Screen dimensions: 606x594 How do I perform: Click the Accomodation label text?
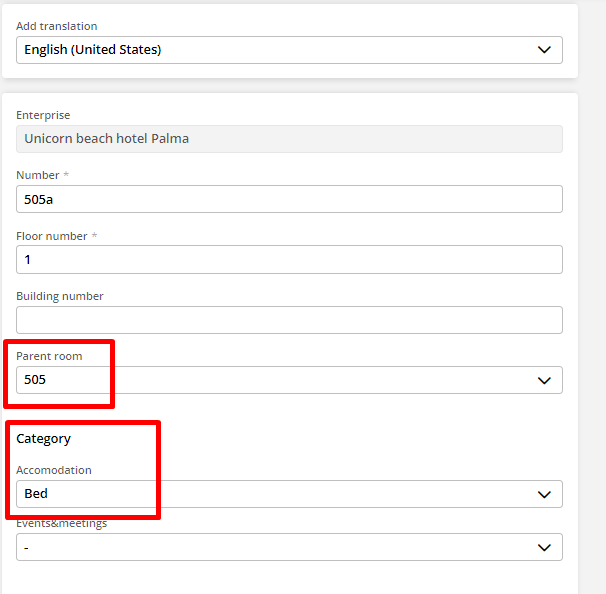pyautogui.click(x=54, y=470)
